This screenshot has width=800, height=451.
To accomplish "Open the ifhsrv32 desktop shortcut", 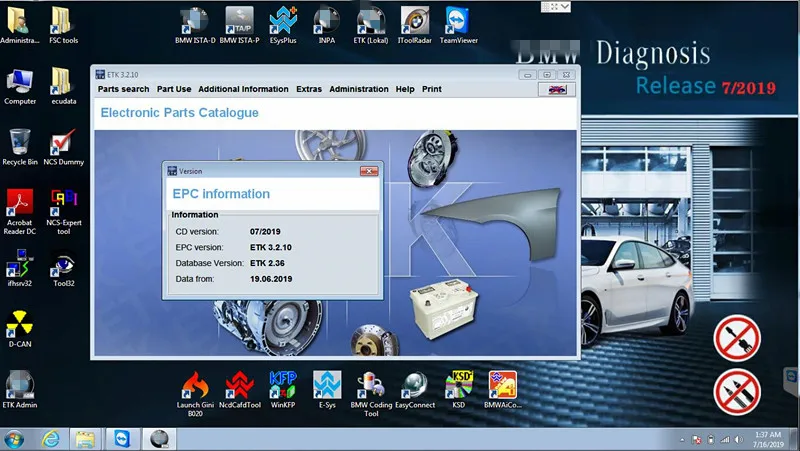I will (x=19, y=267).
